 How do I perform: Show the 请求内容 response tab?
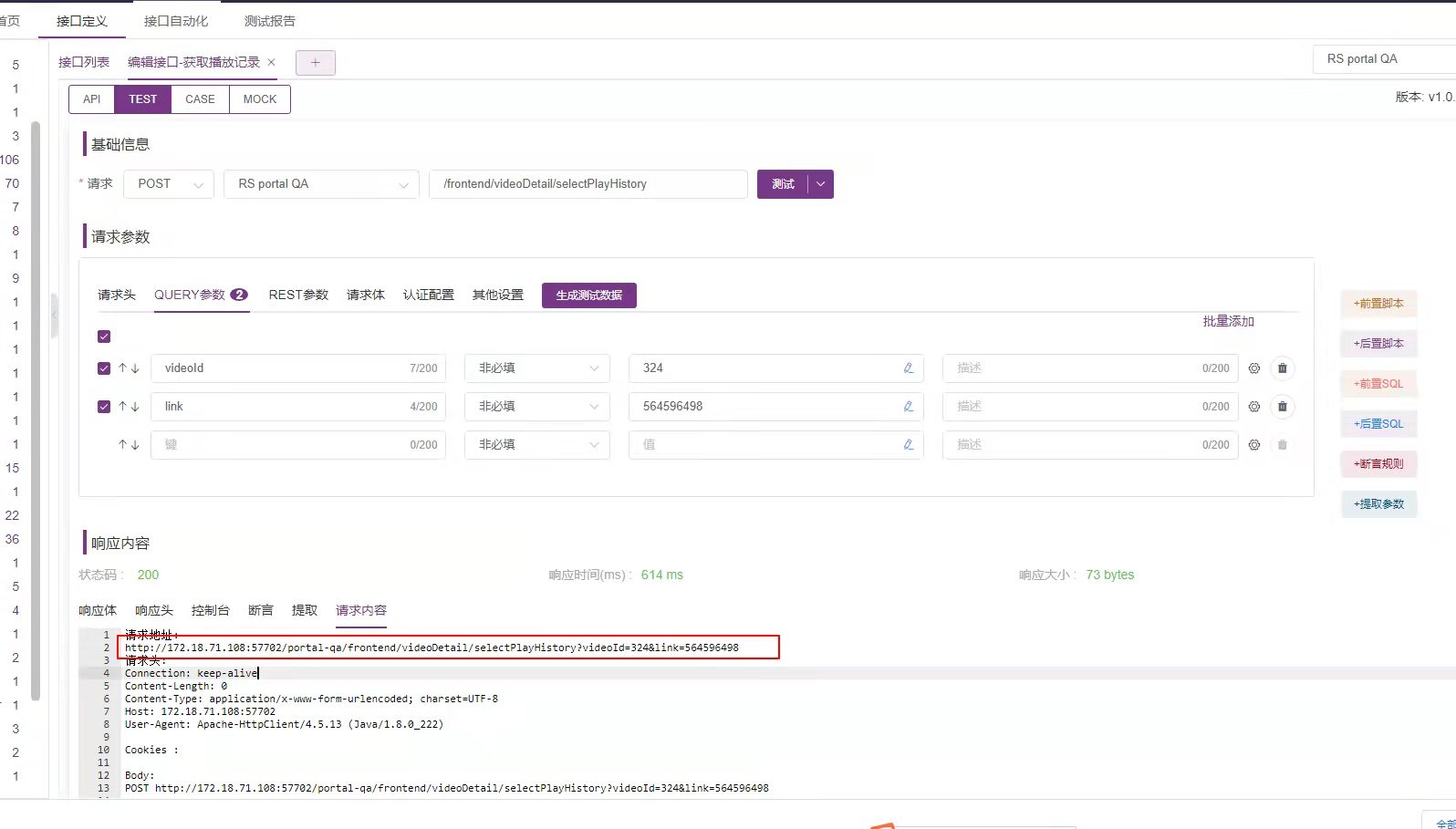point(361,611)
